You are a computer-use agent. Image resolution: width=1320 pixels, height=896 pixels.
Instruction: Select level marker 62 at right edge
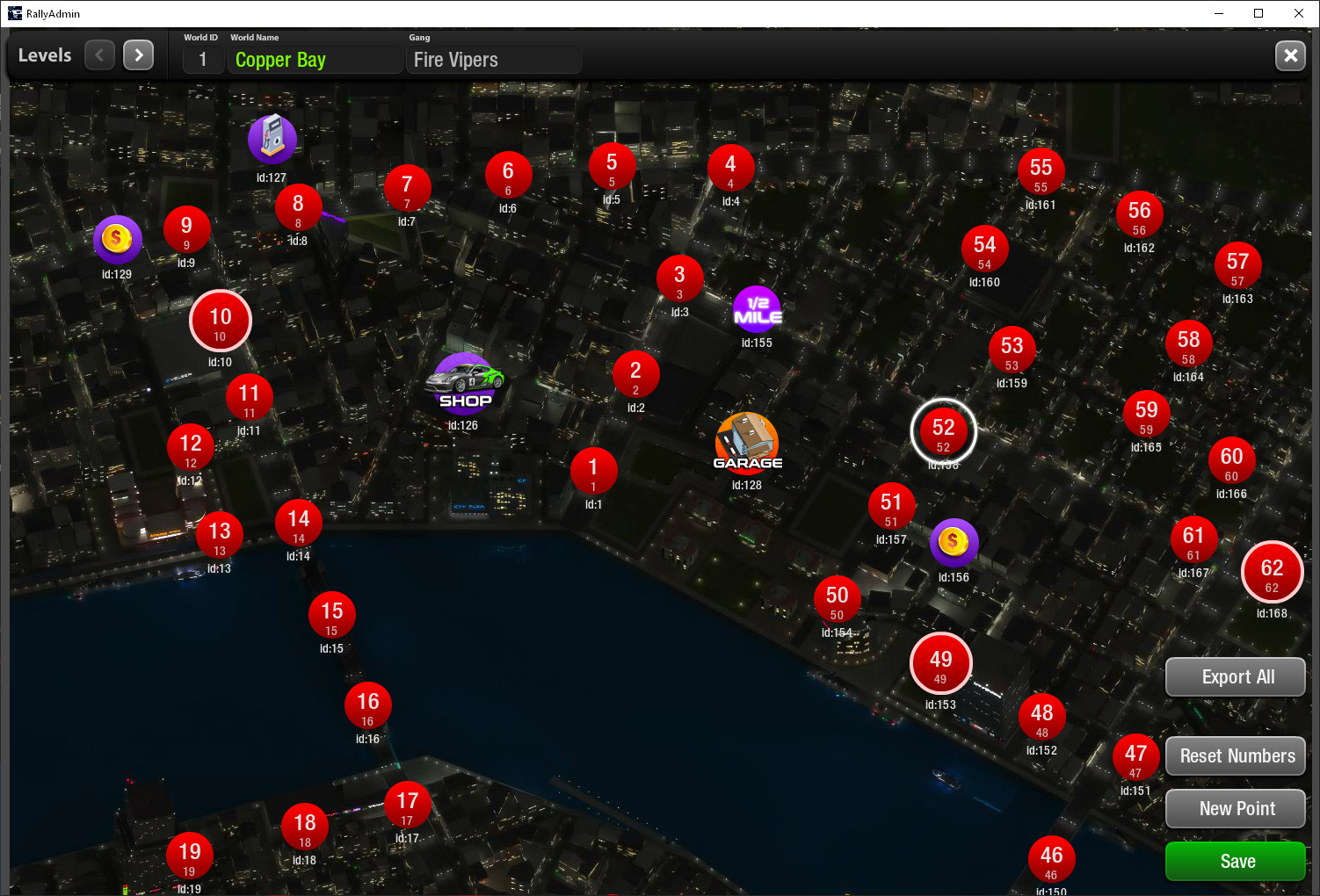point(1272,572)
